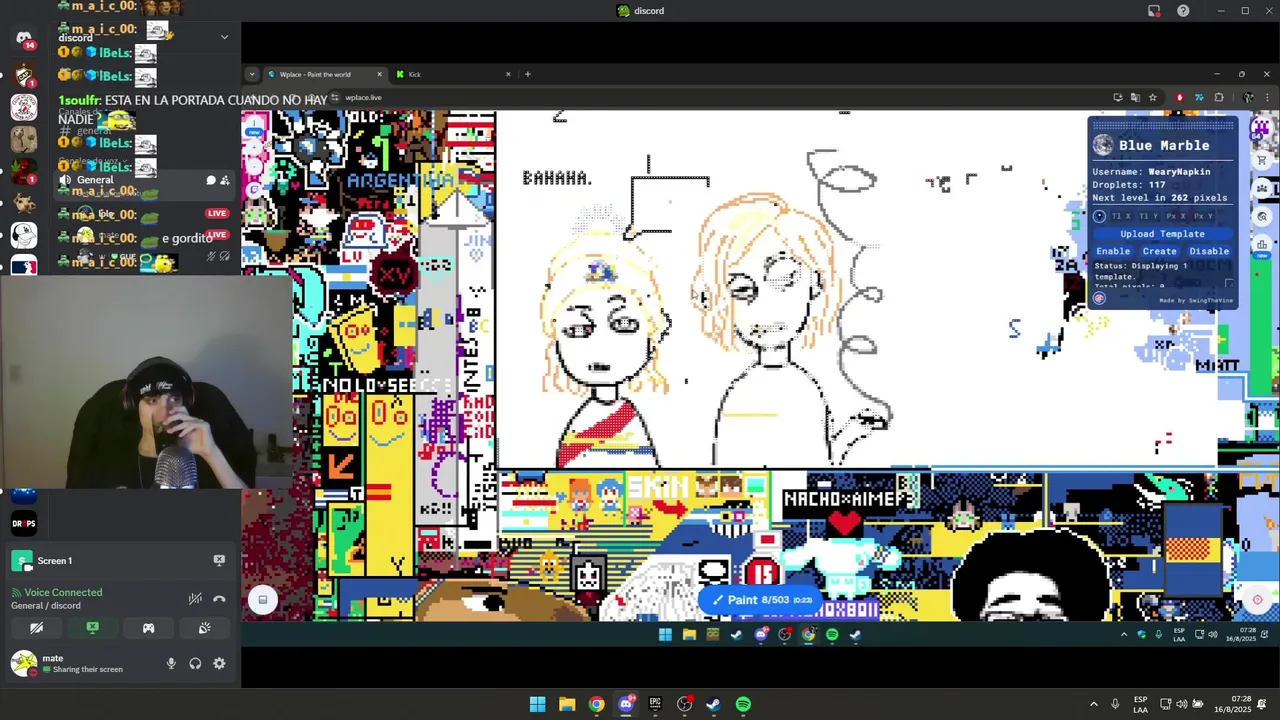This screenshot has height=720, width=1280.
Task: Toggle noise suppression icon beside Voice Connected
Action: [x=195, y=599]
